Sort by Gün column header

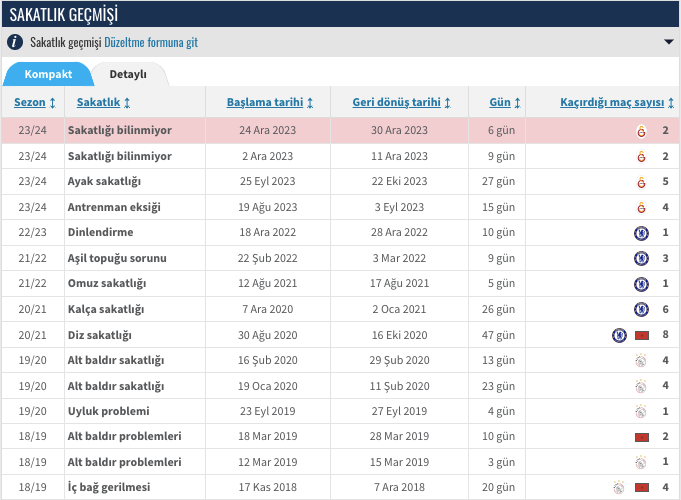pos(500,103)
